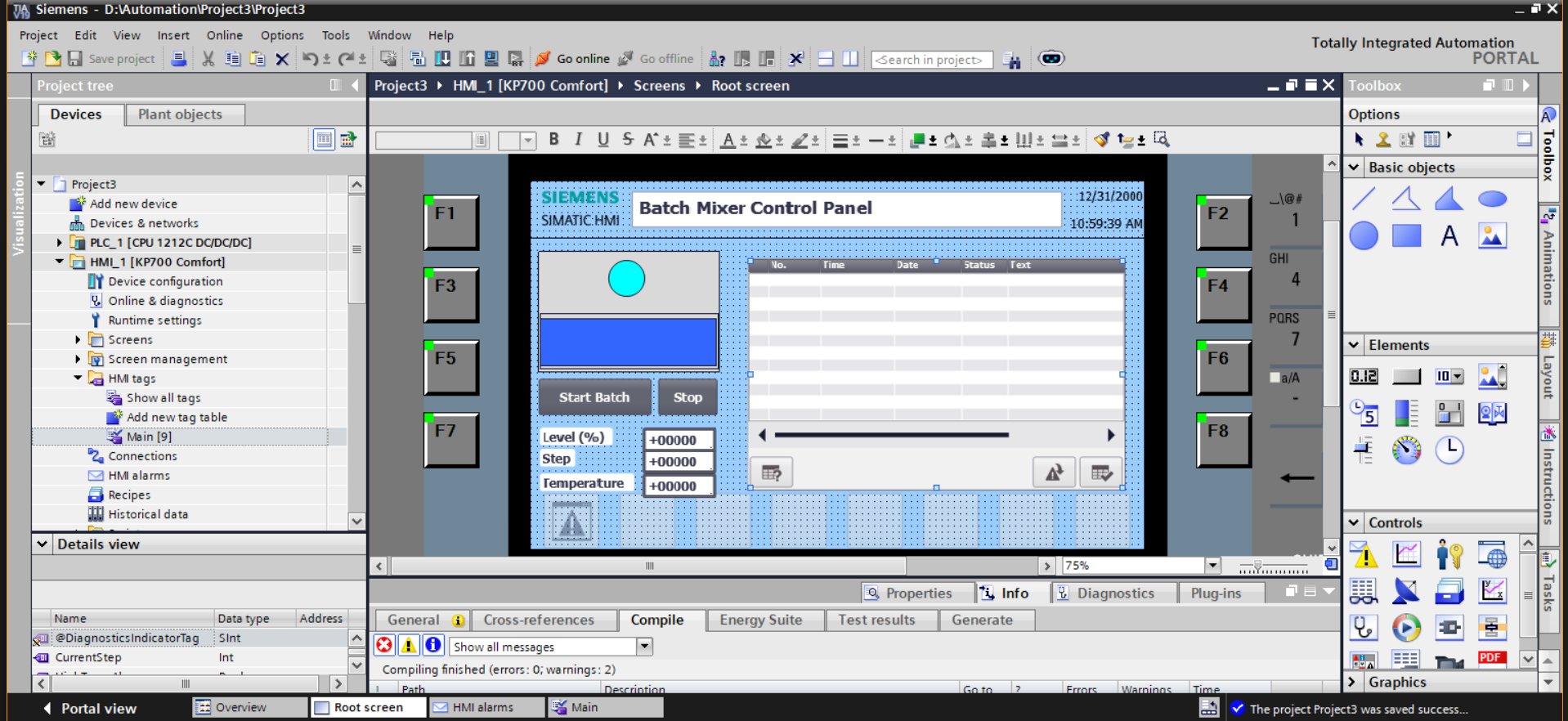Collapse the Basic objects section
Viewport: 1568px width, 721px height.
pos(1355,167)
